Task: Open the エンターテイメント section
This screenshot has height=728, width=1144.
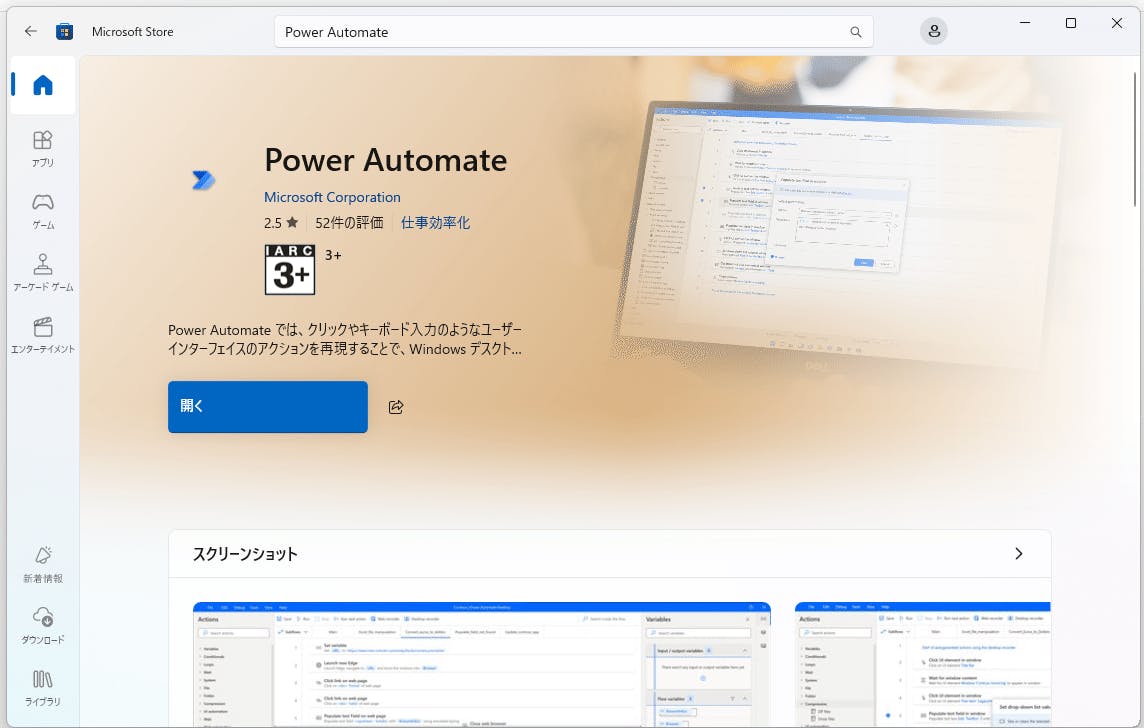Action: [x=43, y=335]
